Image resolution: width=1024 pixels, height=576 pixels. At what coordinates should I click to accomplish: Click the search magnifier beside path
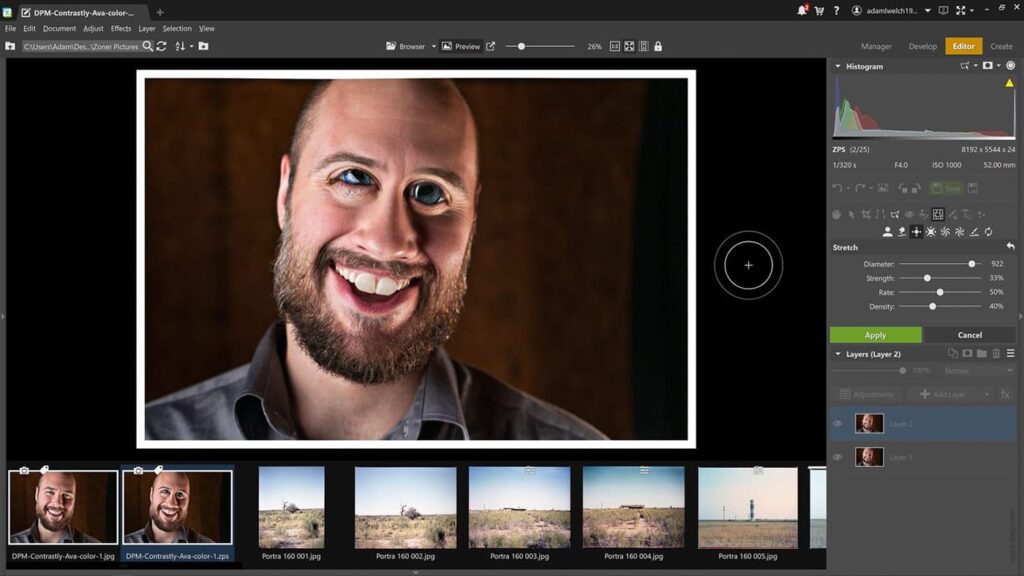[148, 46]
